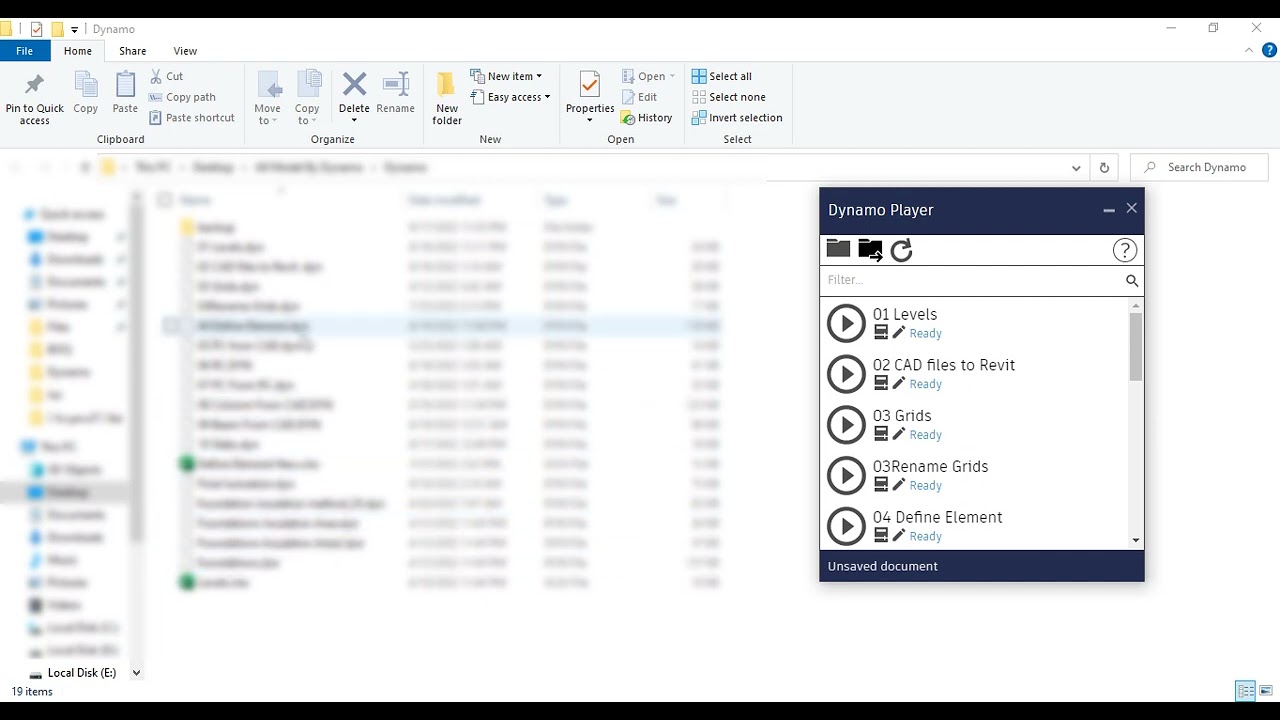The height and width of the screenshot is (720, 1280).
Task: Open edit inputs icon for 04 Define Element
Action: coord(881,536)
